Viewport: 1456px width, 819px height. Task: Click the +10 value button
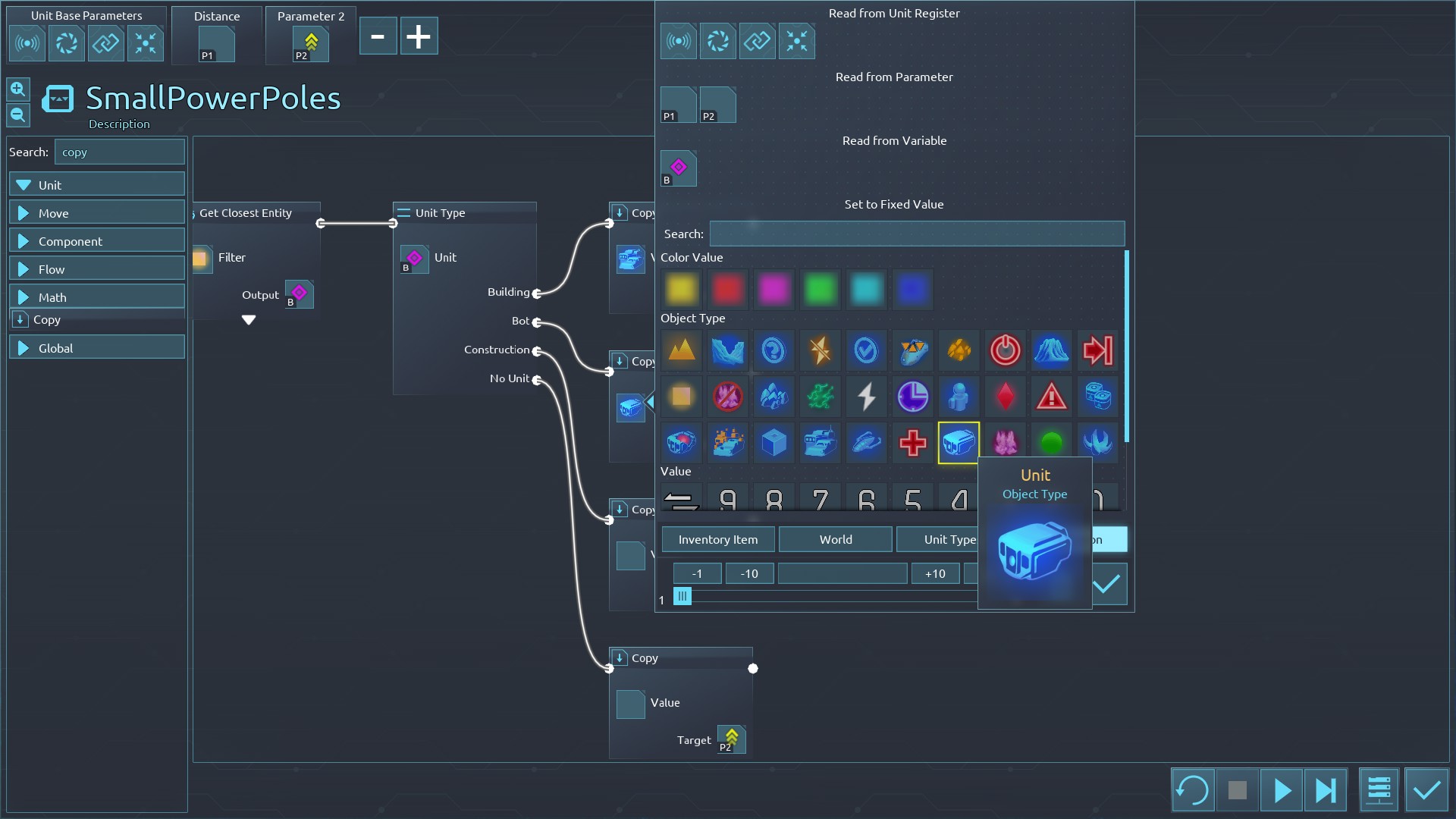pos(935,573)
